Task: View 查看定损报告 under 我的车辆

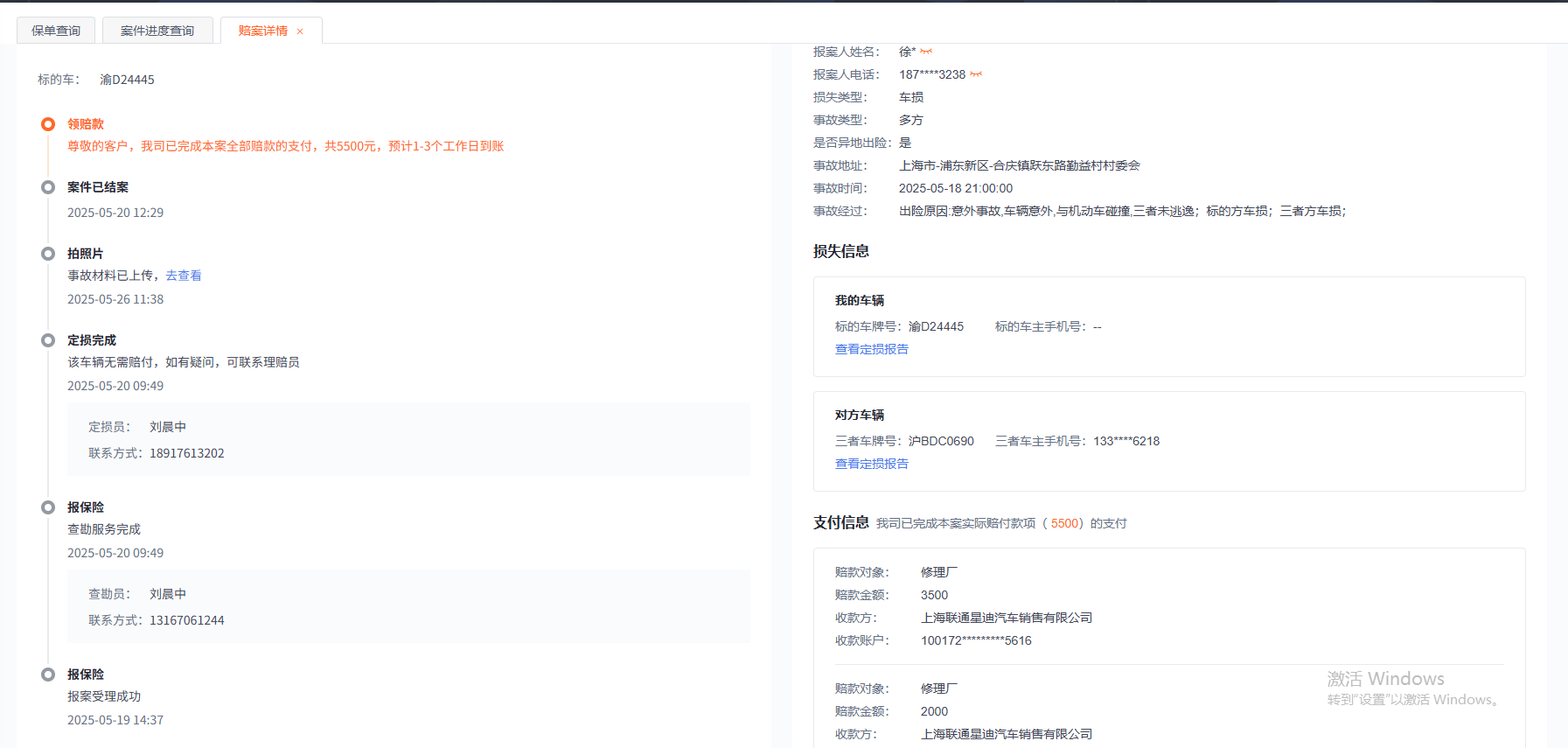Action: pos(871,349)
